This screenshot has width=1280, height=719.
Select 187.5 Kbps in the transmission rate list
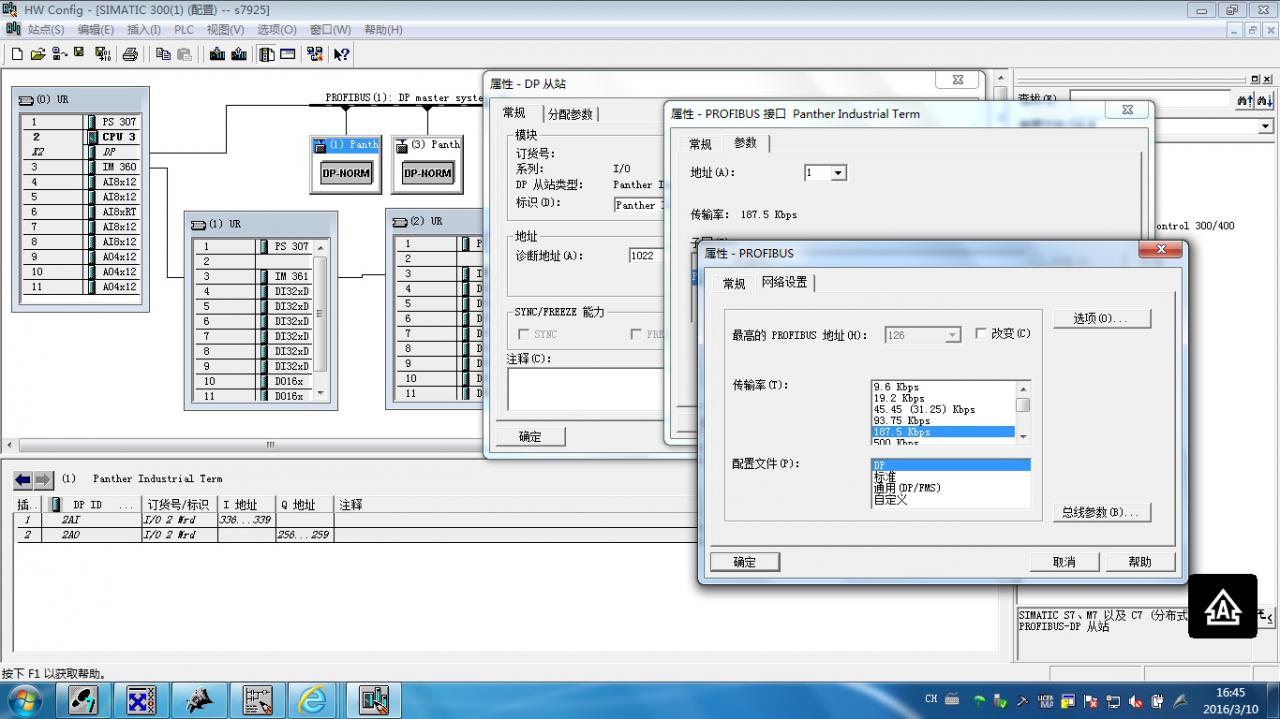pos(943,432)
